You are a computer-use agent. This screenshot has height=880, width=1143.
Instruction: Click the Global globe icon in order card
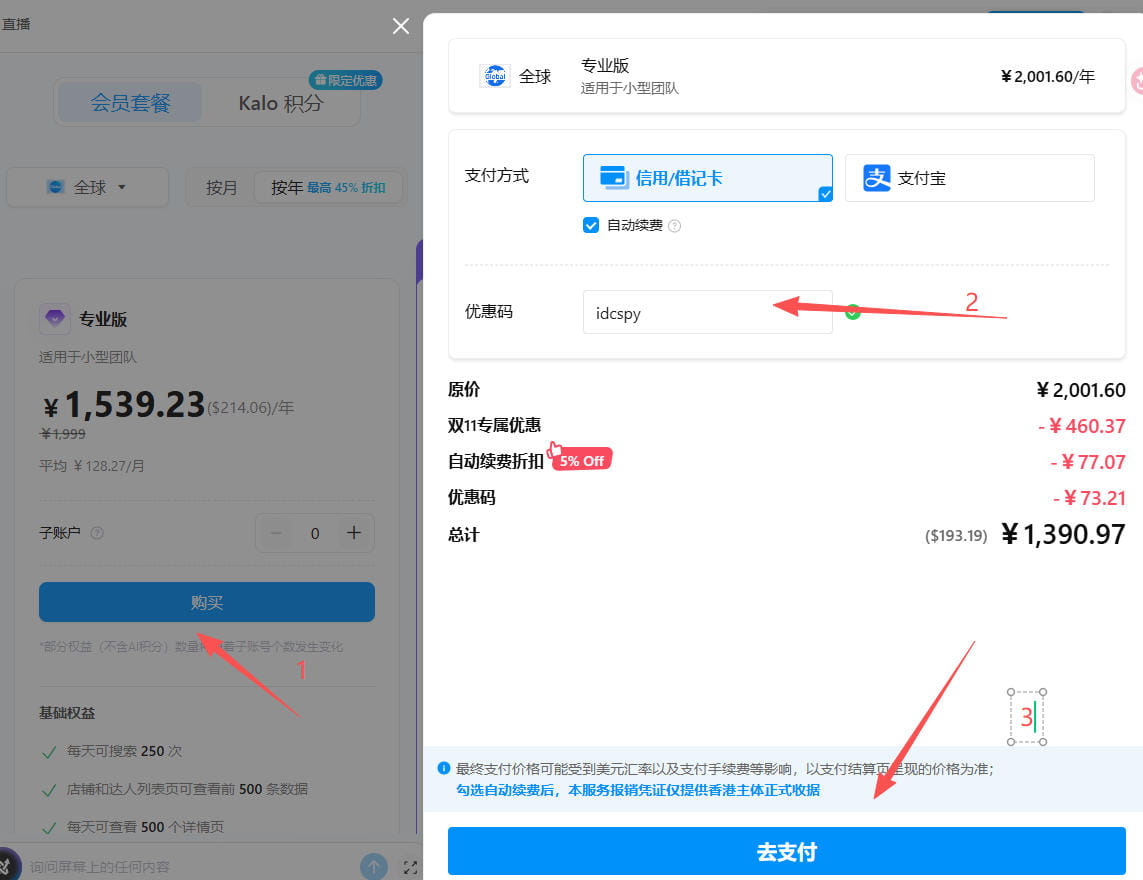(x=495, y=76)
